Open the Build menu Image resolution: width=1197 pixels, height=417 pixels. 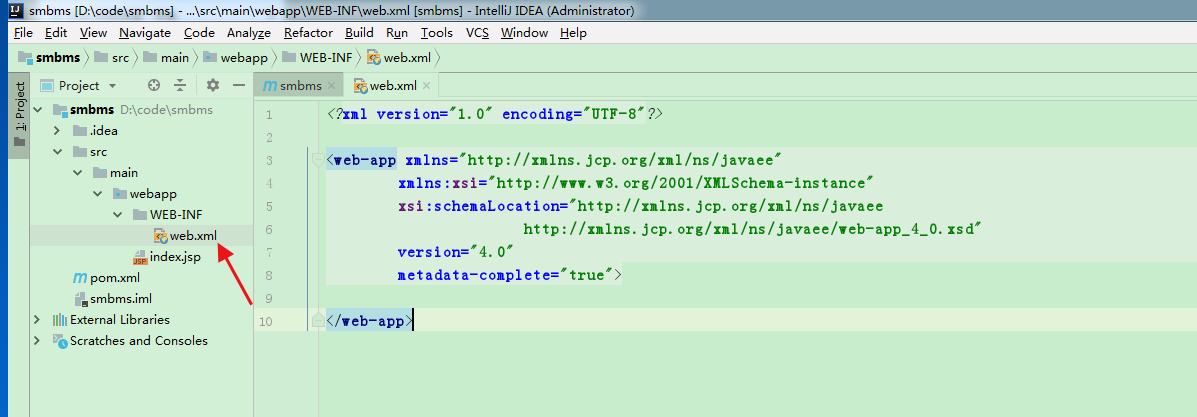coord(359,33)
